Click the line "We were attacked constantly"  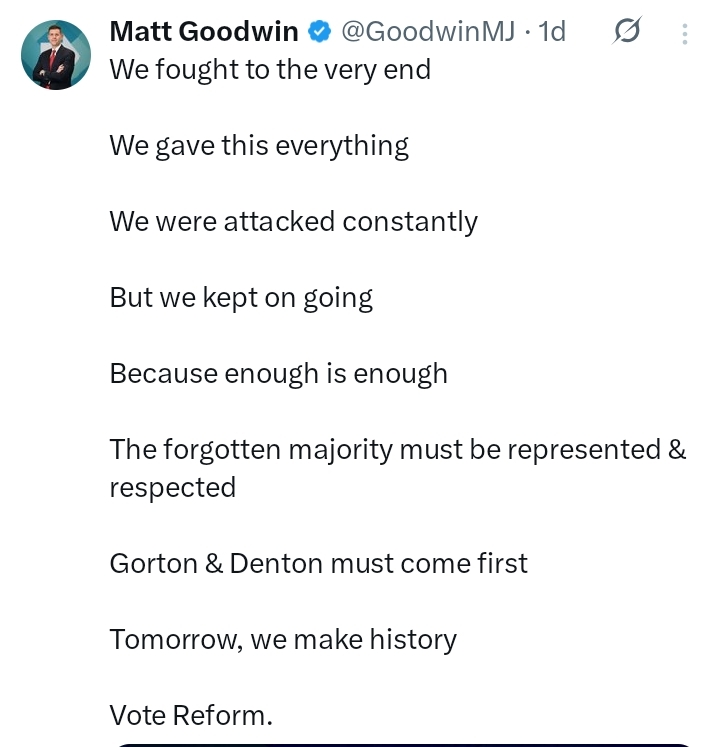(x=293, y=221)
